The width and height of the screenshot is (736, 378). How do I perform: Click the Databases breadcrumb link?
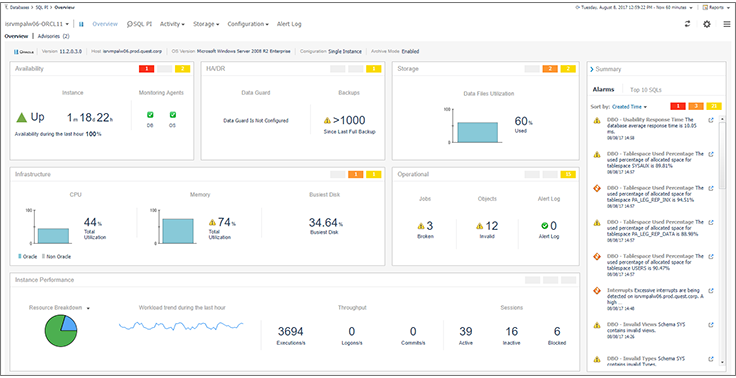point(20,8)
